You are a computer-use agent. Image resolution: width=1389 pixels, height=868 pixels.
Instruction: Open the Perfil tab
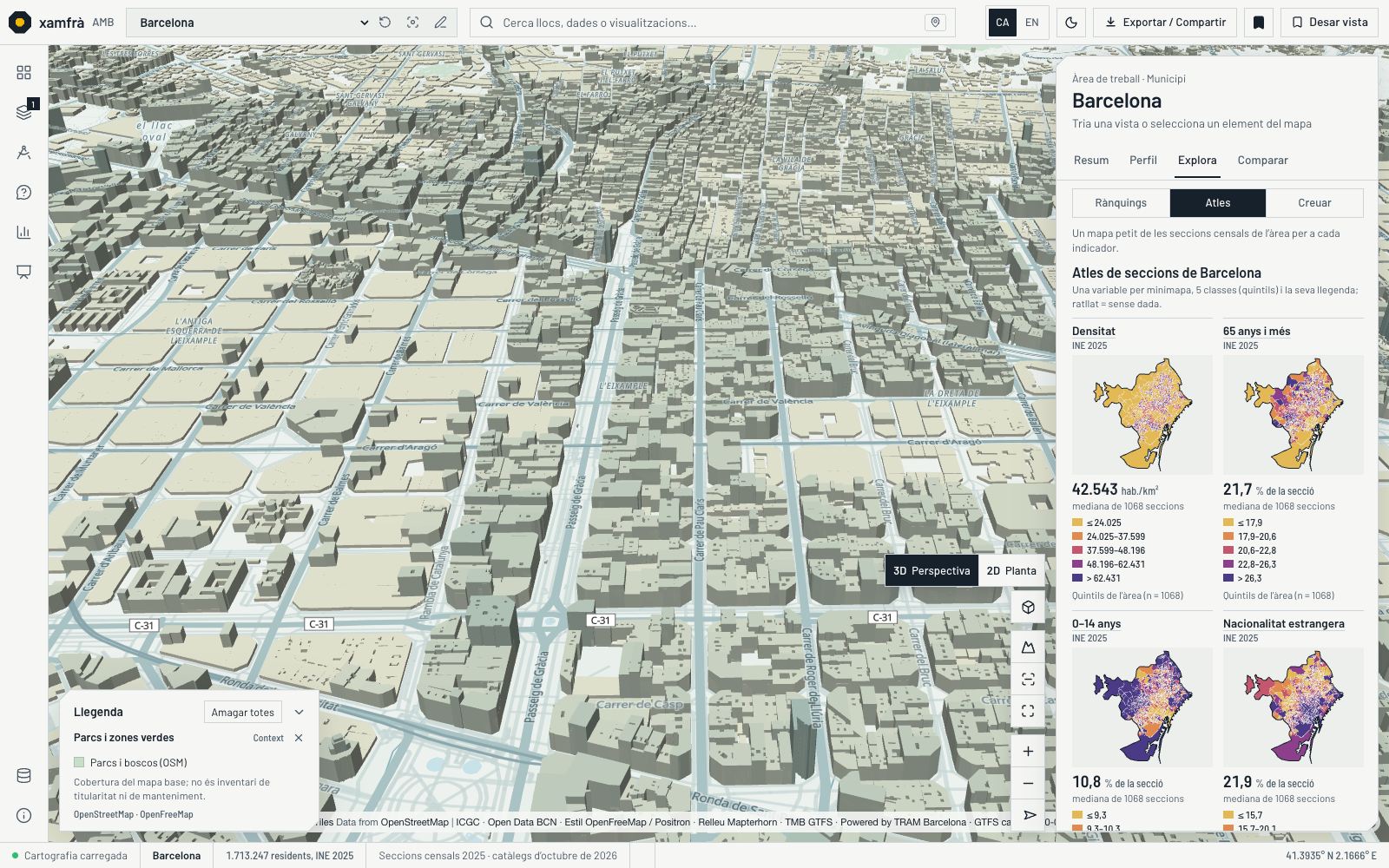tap(1143, 160)
